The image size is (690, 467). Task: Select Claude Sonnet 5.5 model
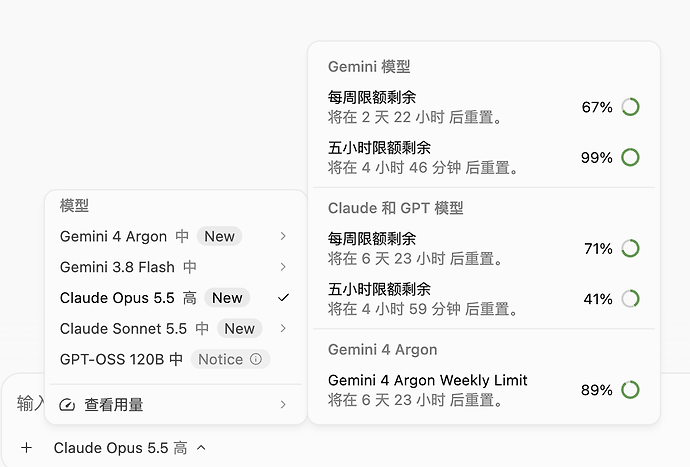[x=176, y=328]
